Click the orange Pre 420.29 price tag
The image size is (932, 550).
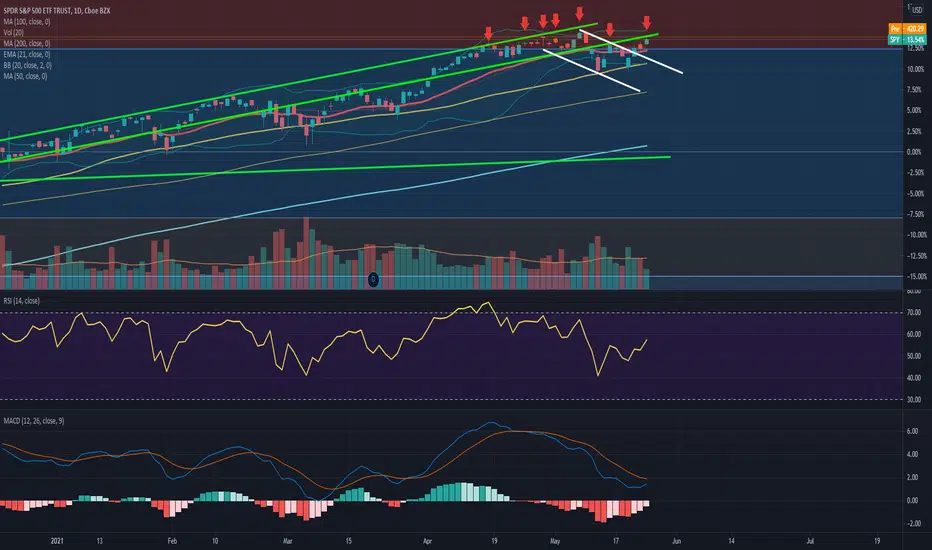(907, 29)
